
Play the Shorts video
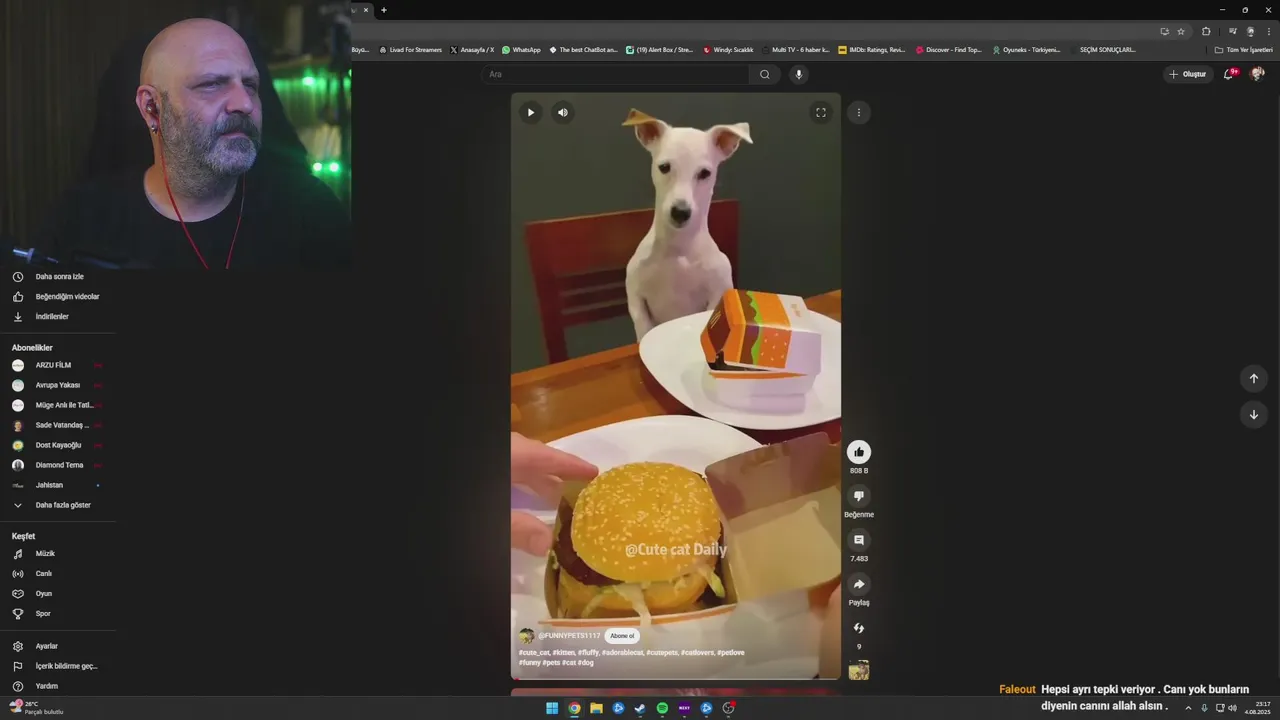pos(530,112)
